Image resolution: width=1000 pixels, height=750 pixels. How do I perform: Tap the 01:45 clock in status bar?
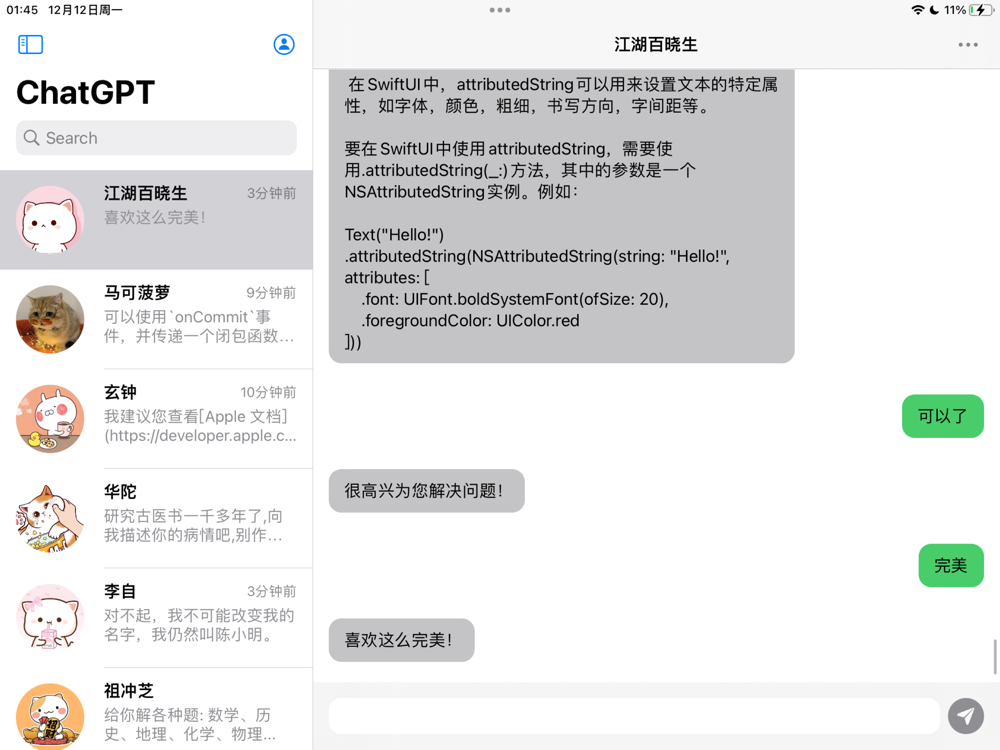[x=22, y=10]
